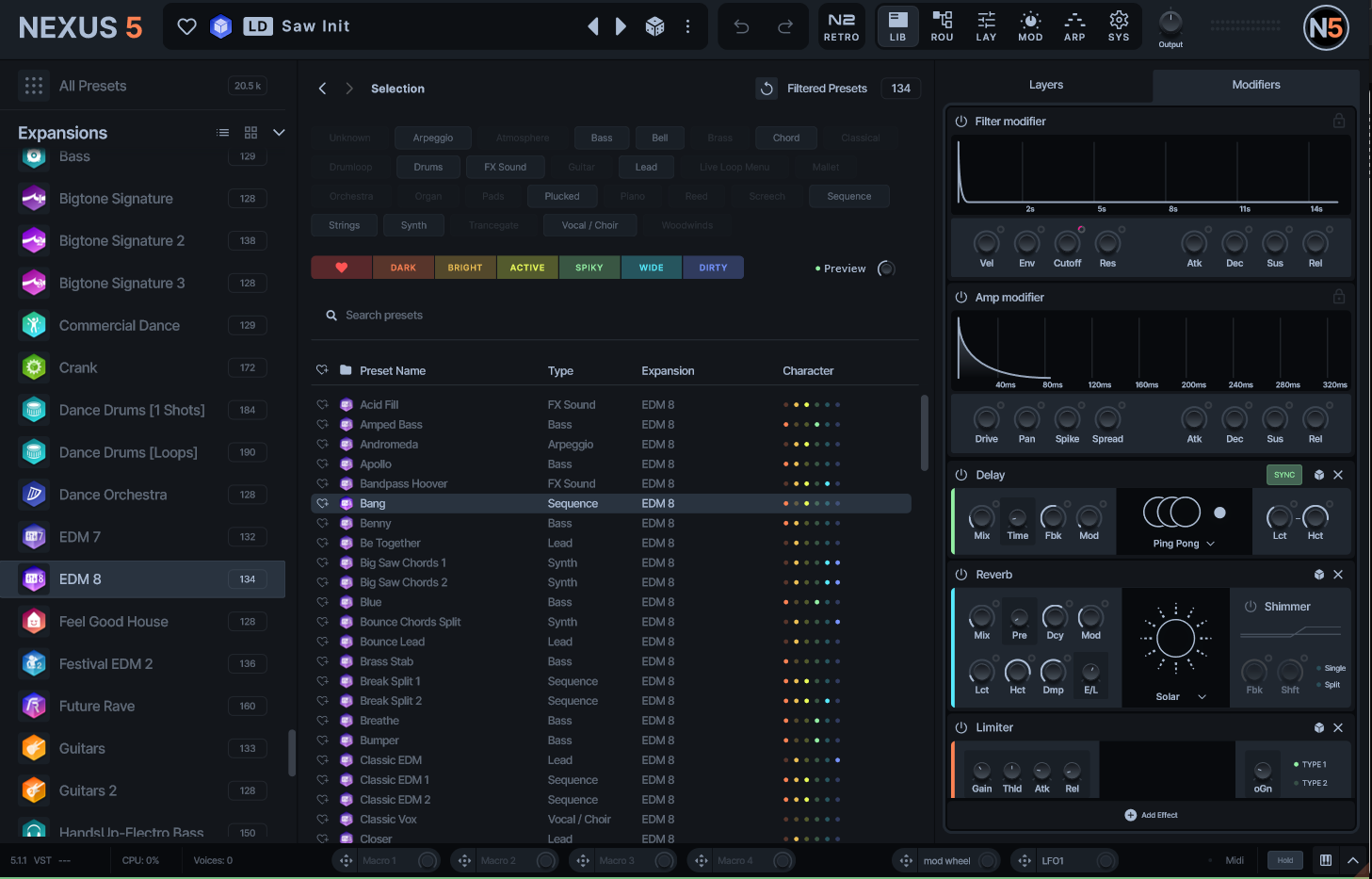Screen dimensions: 1372x879
Task: Open the Macro 1 assignment handle
Action: pos(346,860)
